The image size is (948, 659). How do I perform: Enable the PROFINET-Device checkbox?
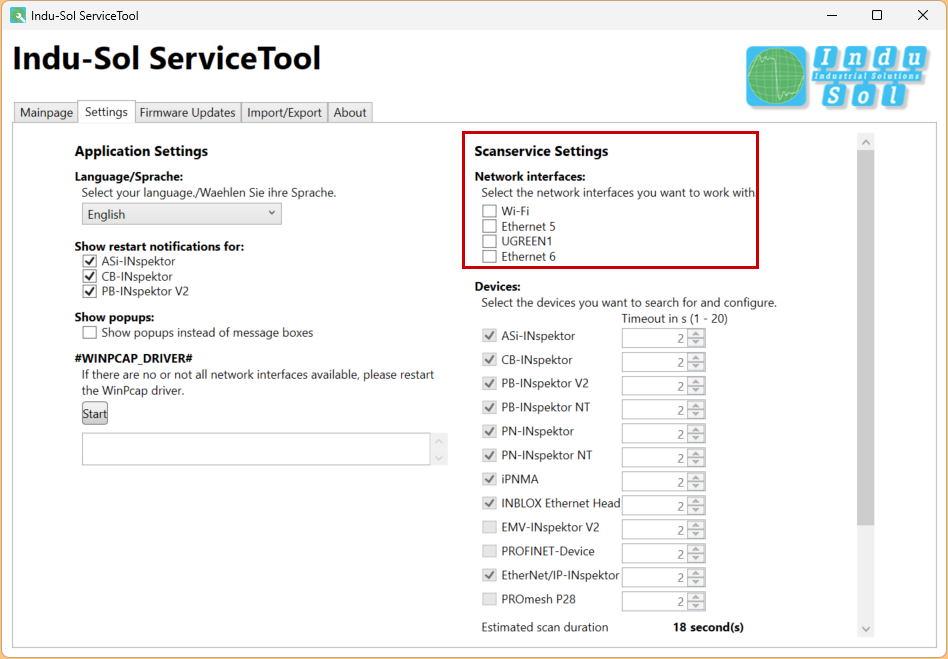[489, 551]
